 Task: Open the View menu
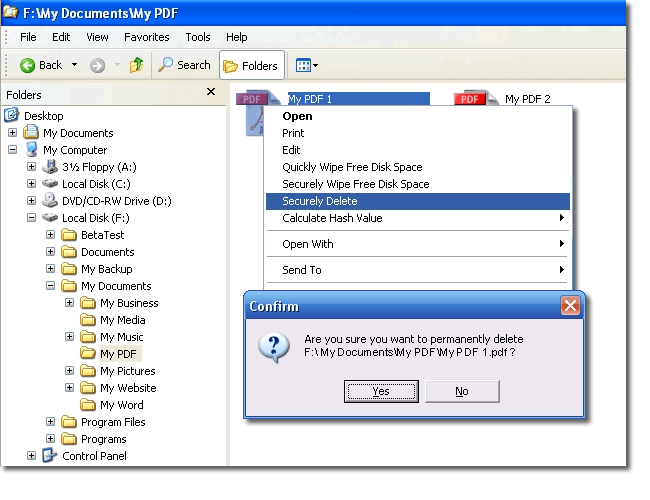[97, 37]
